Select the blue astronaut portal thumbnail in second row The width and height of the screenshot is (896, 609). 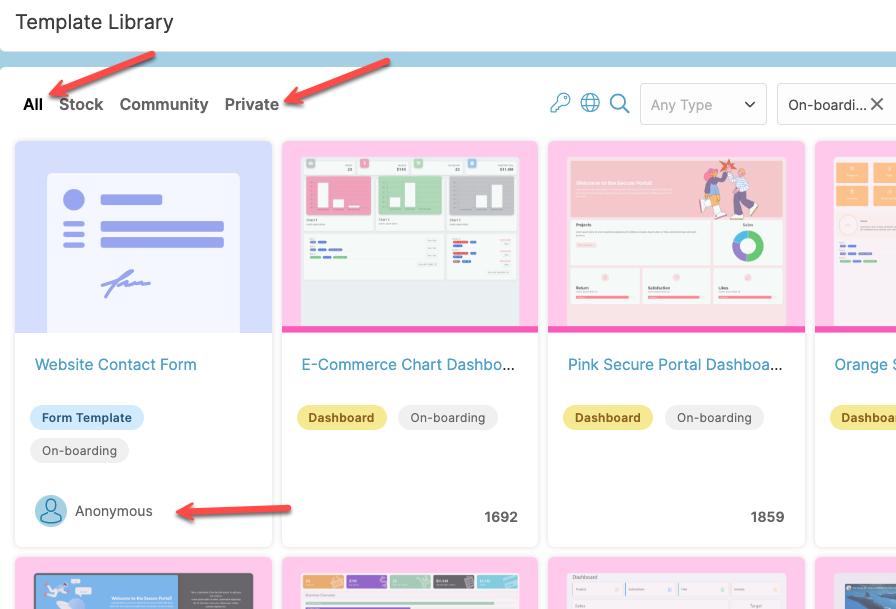[143, 583]
